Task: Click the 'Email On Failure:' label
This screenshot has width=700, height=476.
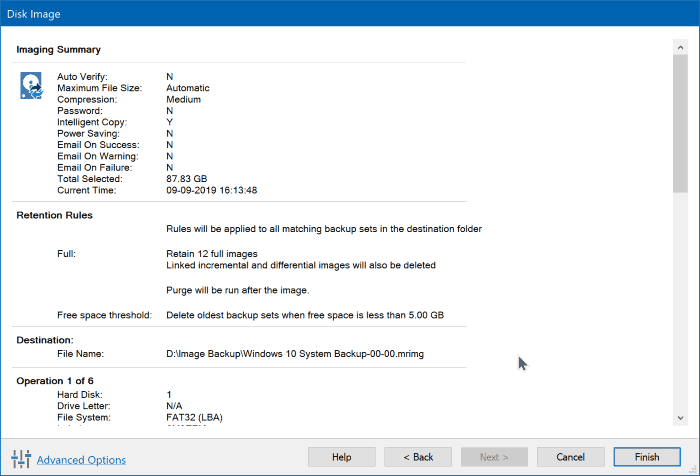Action: [x=95, y=167]
